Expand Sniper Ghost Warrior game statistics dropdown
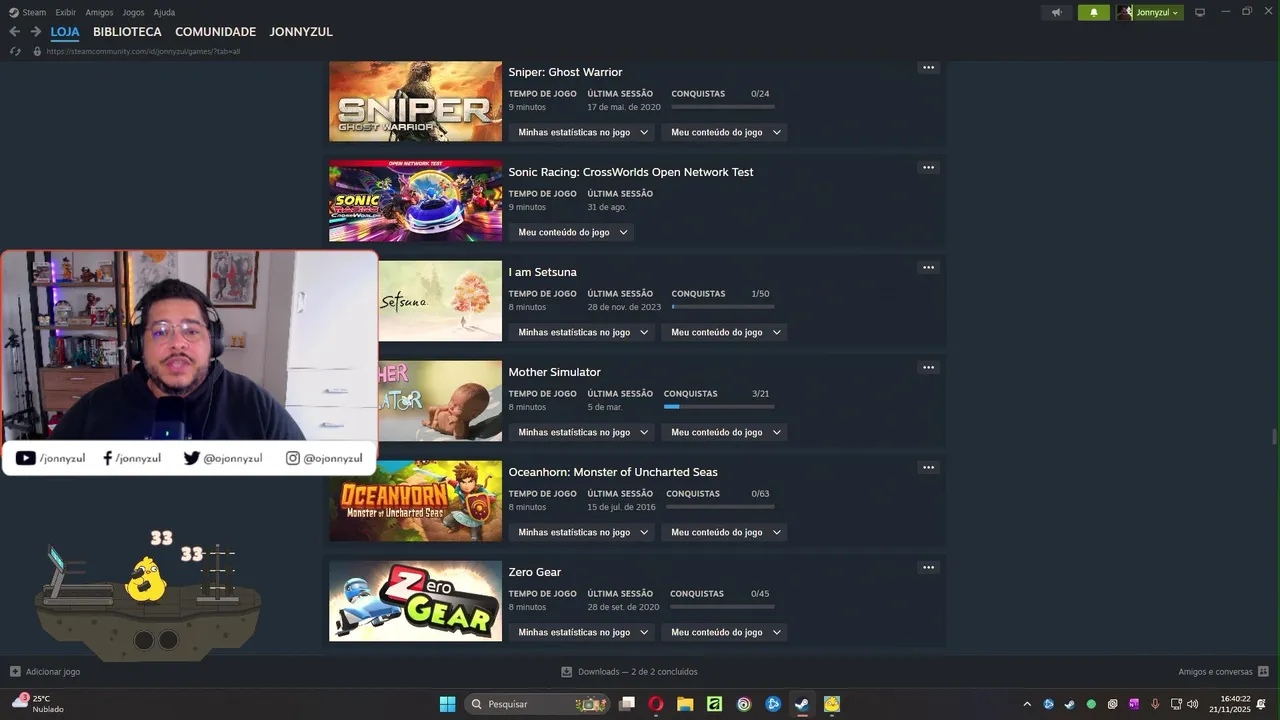Viewport: 1280px width, 720px height. [x=584, y=132]
